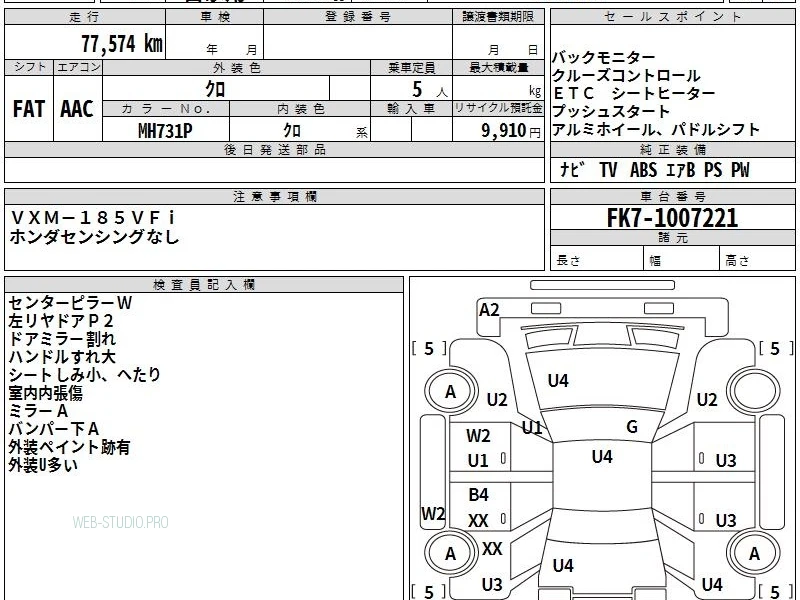
Task: Click the 幅 dimension cell
Action: tap(681, 260)
